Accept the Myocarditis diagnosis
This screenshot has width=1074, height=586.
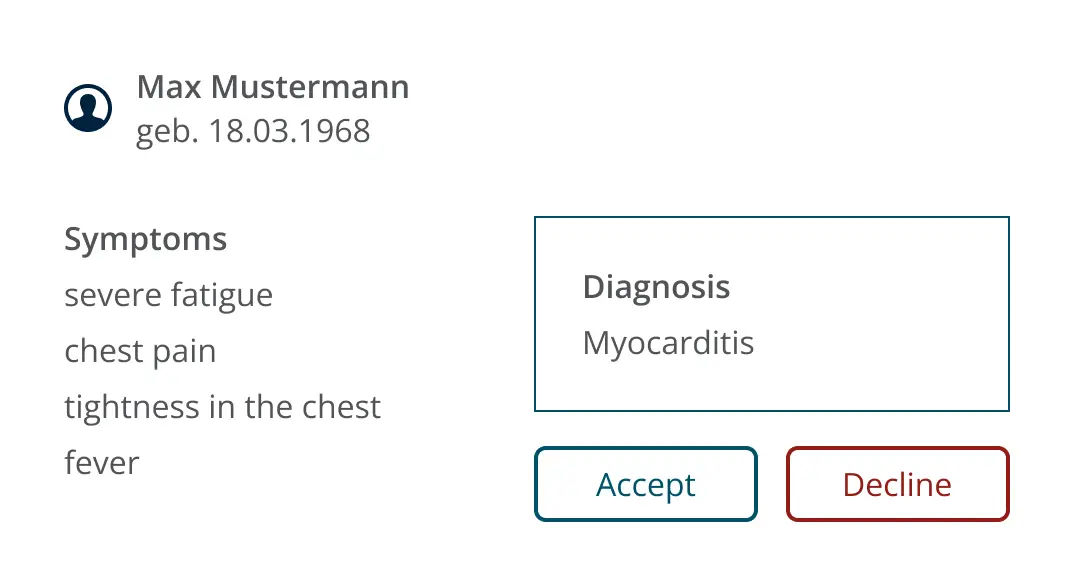(646, 484)
